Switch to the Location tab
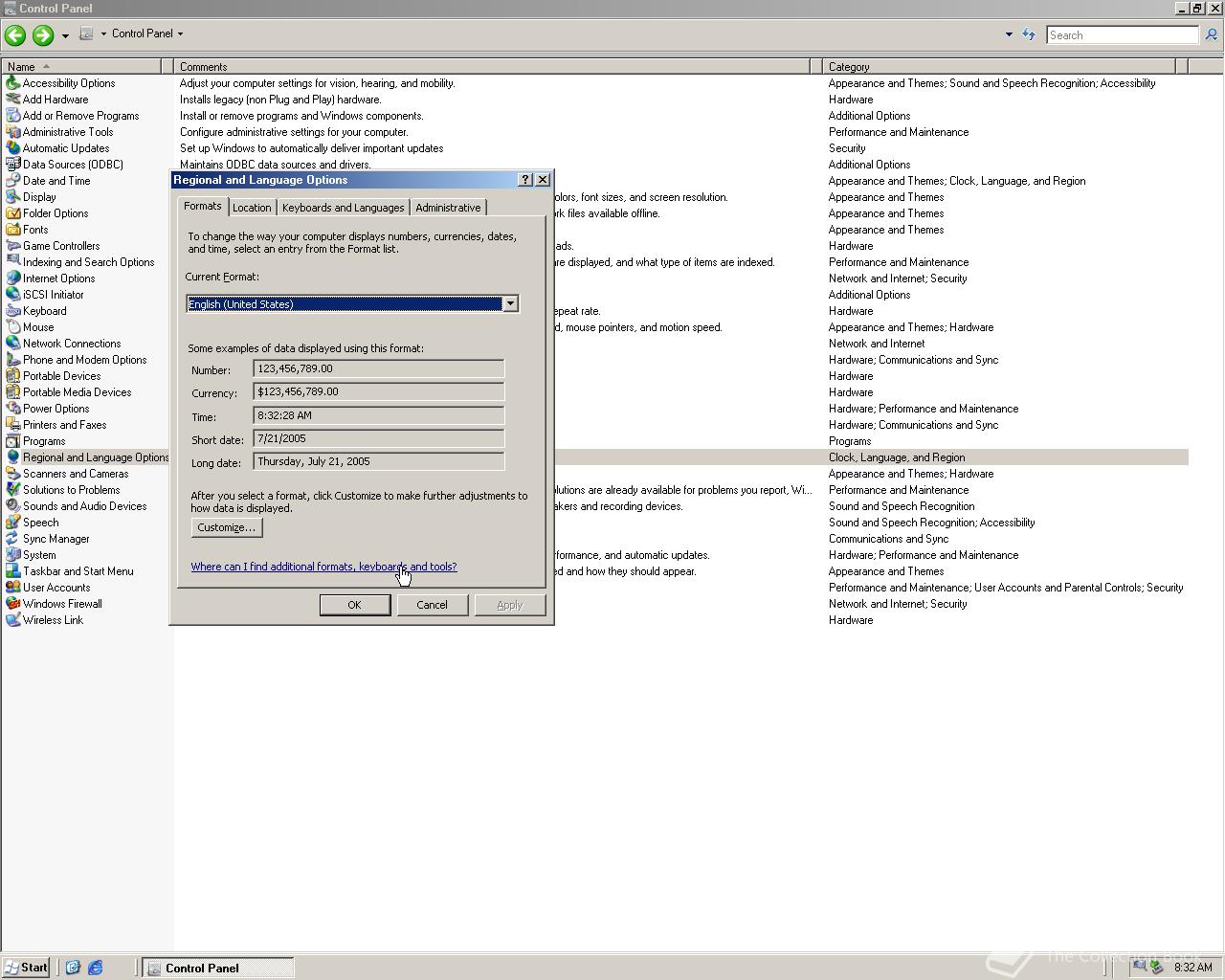The image size is (1225, 980). click(x=252, y=208)
